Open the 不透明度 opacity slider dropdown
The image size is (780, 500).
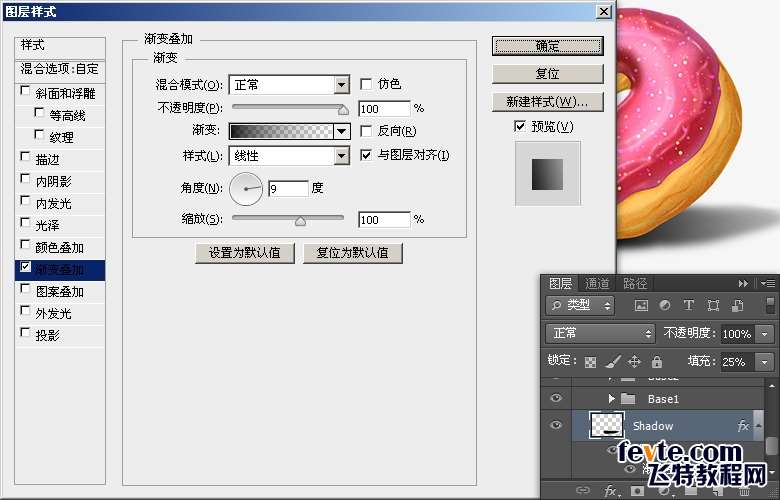(765, 334)
